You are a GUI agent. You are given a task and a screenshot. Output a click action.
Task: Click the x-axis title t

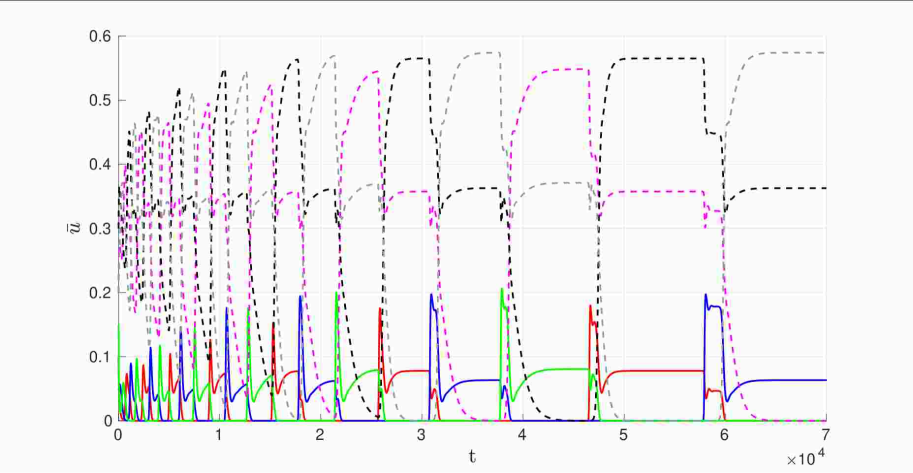(x=472, y=457)
